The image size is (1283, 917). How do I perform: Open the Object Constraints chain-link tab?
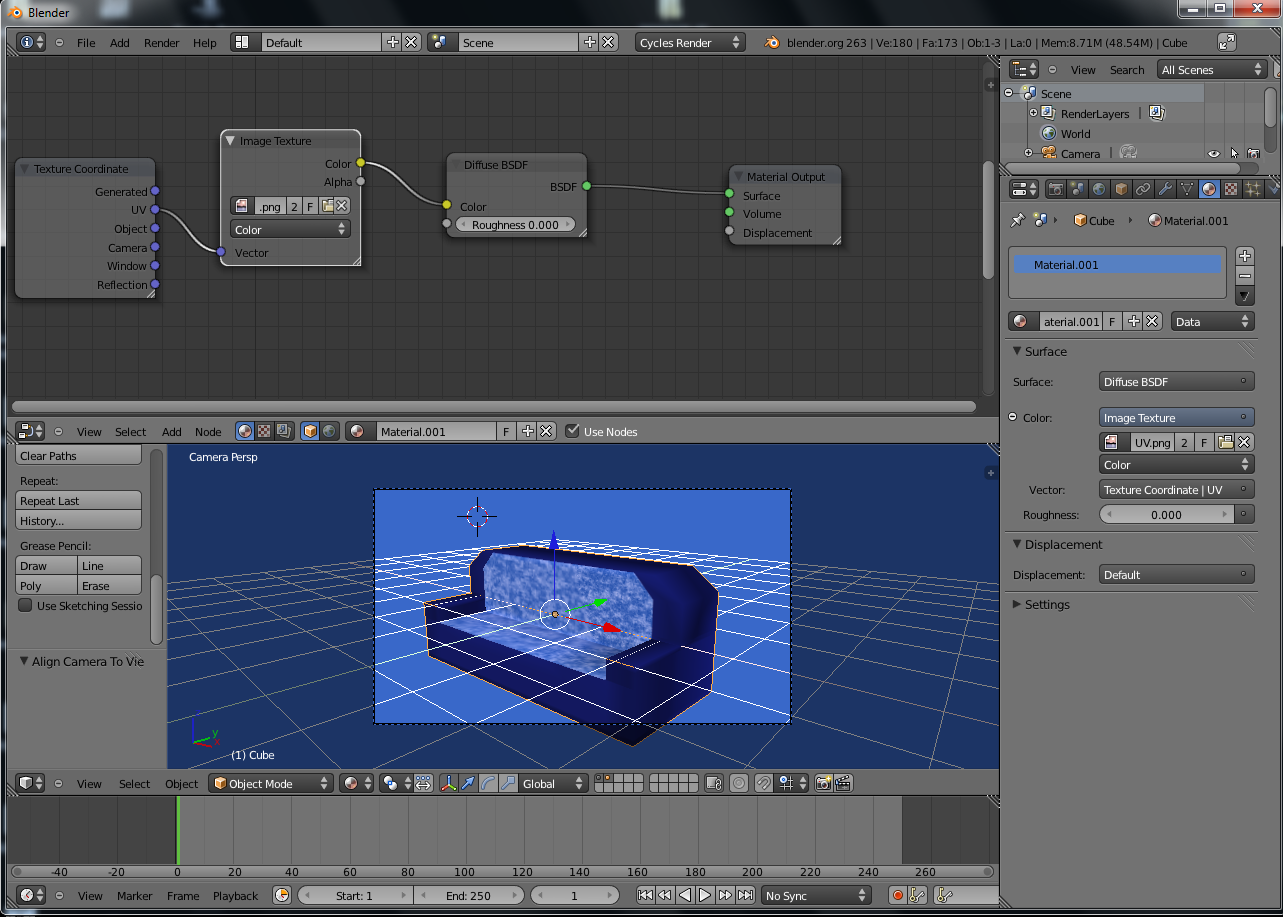coord(1143,188)
